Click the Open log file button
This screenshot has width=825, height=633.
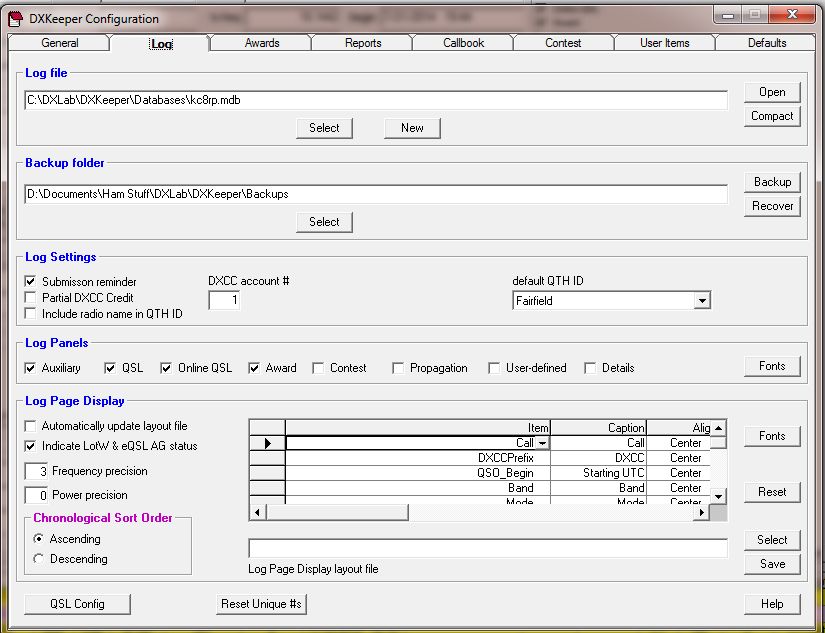click(x=772, y=92)
